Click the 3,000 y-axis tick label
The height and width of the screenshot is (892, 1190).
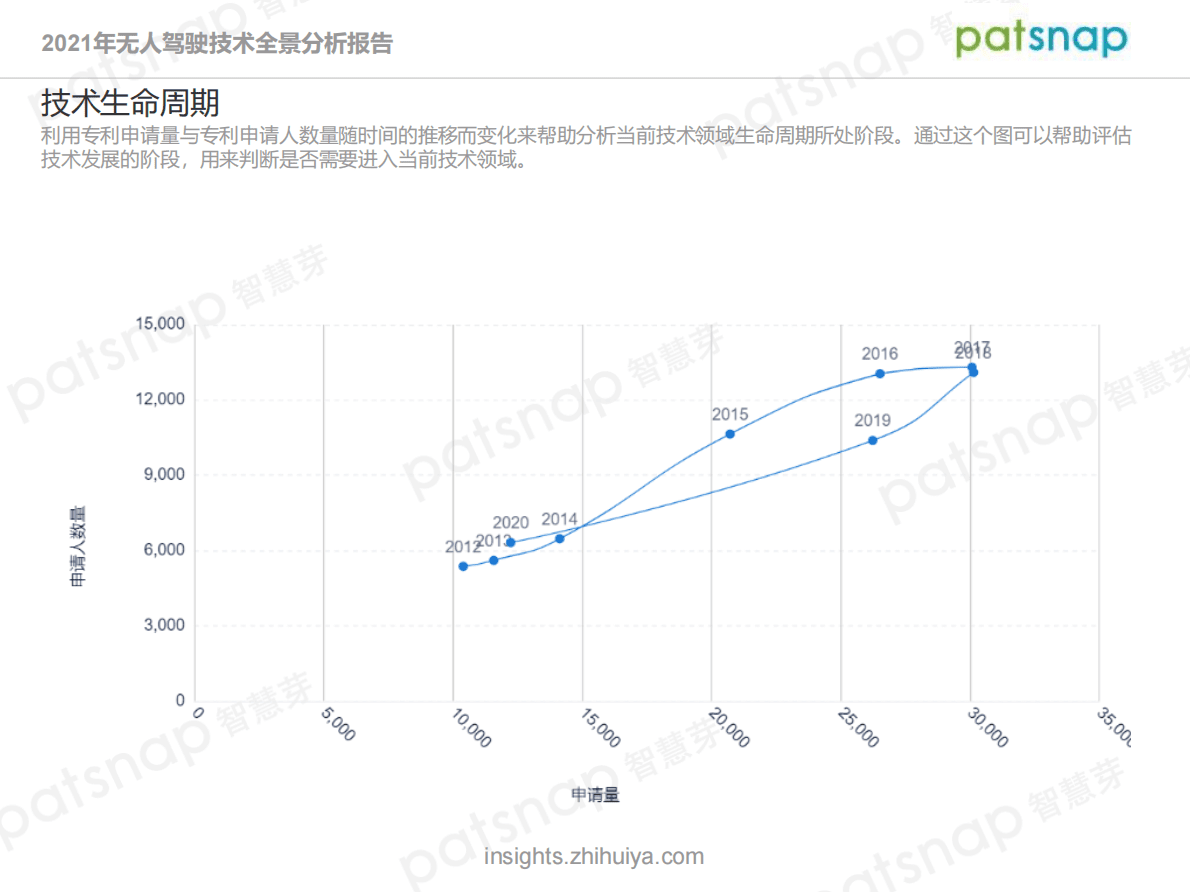click(163, 626)
